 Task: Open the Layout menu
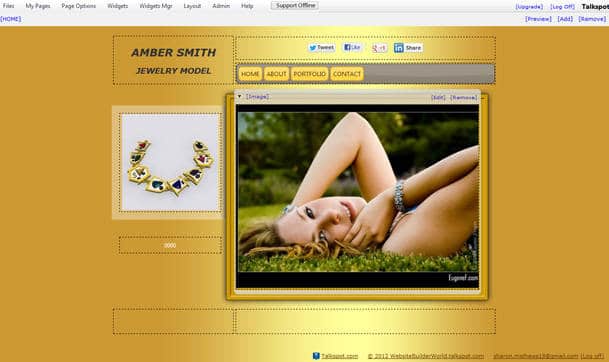coord(192,6)
